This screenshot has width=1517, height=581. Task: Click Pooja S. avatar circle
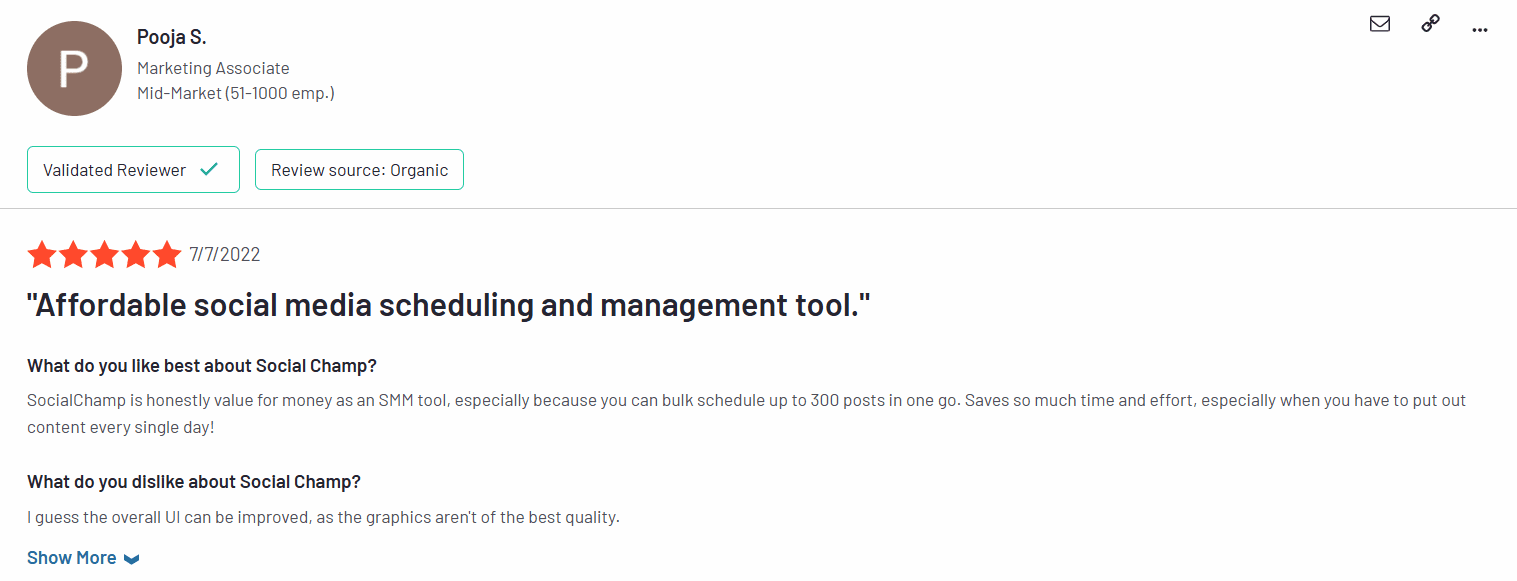click(74, 69)
